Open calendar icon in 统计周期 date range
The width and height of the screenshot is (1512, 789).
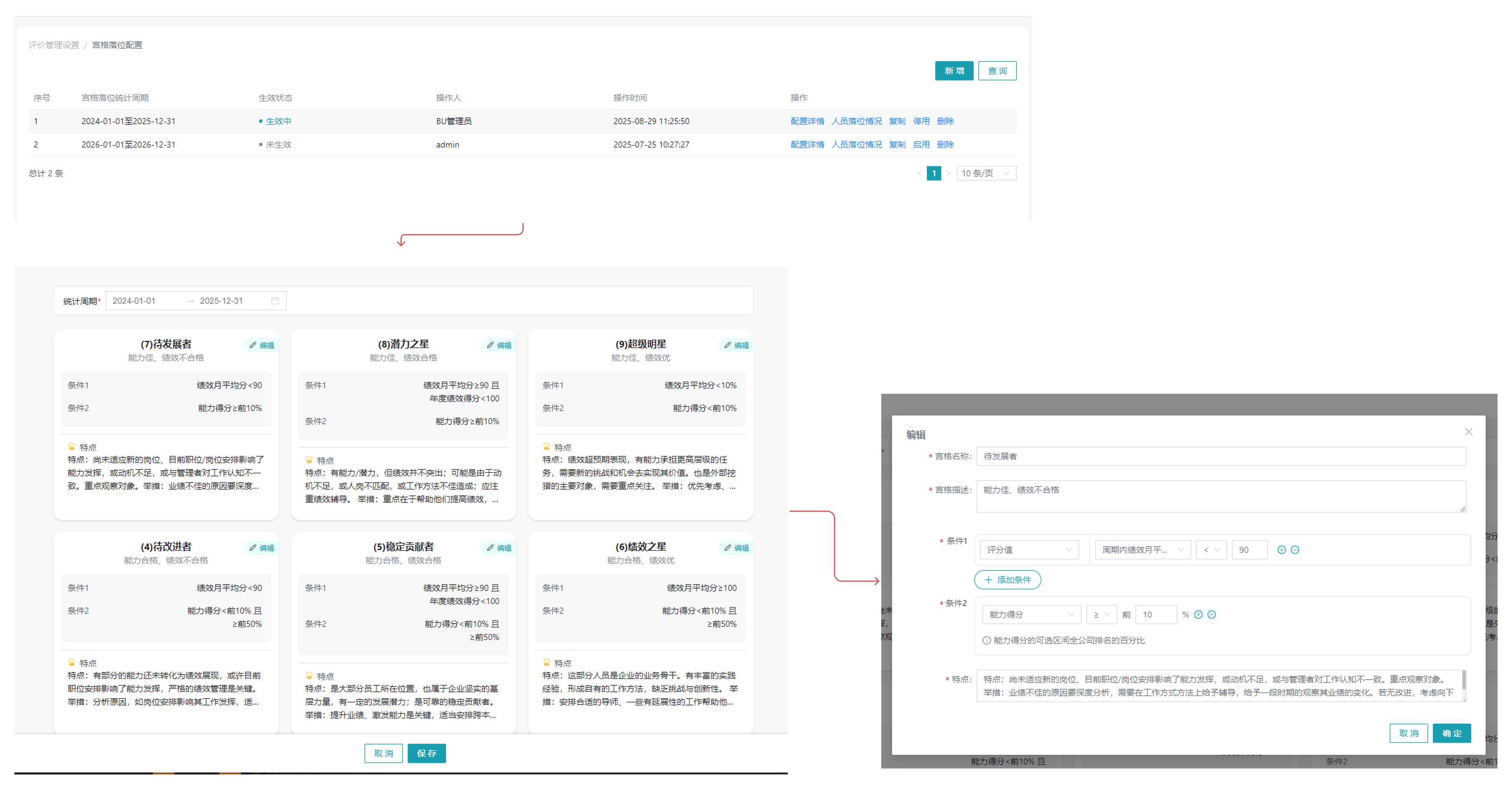click(x=275, y=301)
